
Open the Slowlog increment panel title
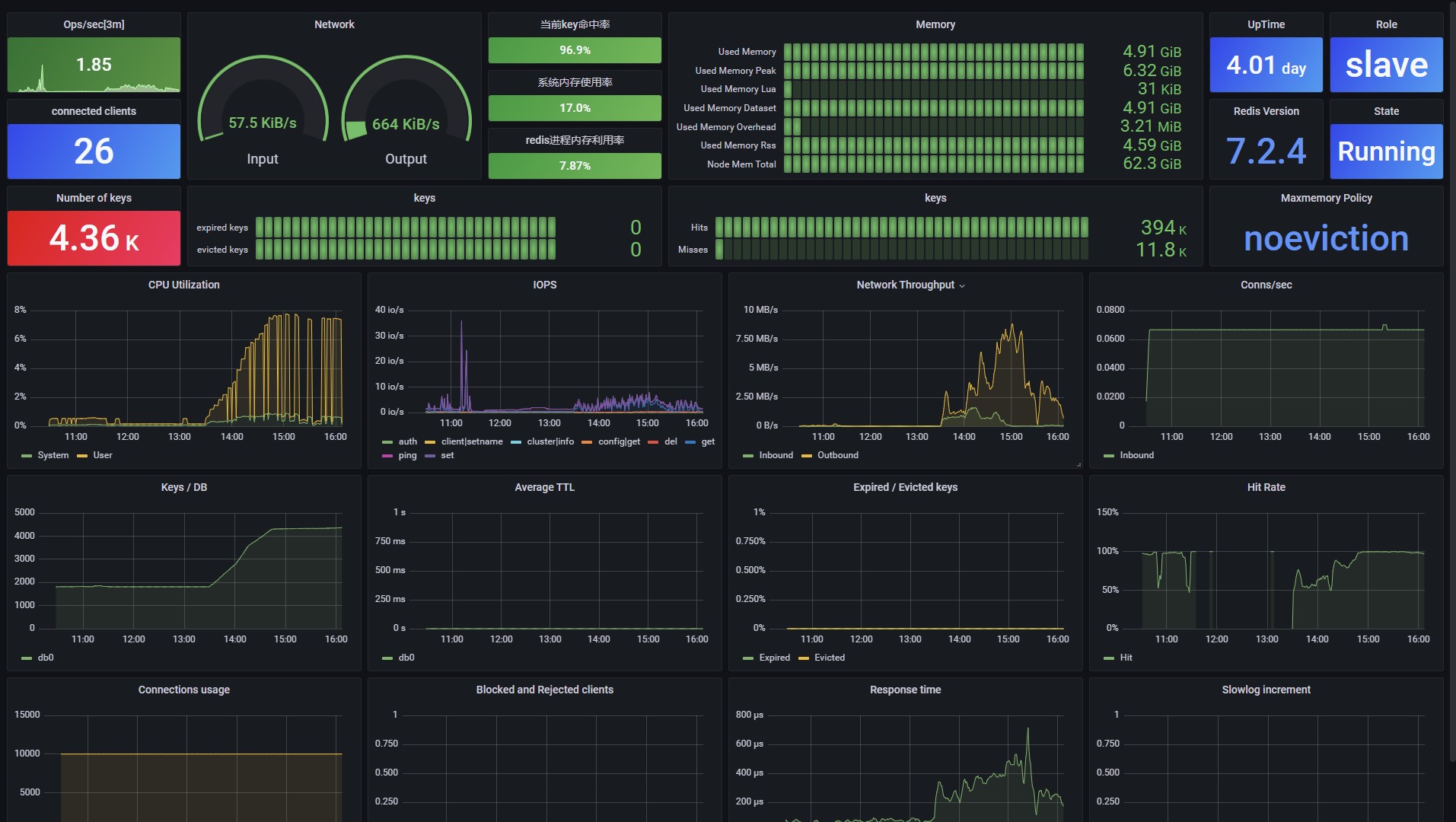(x=1266, y=690)
